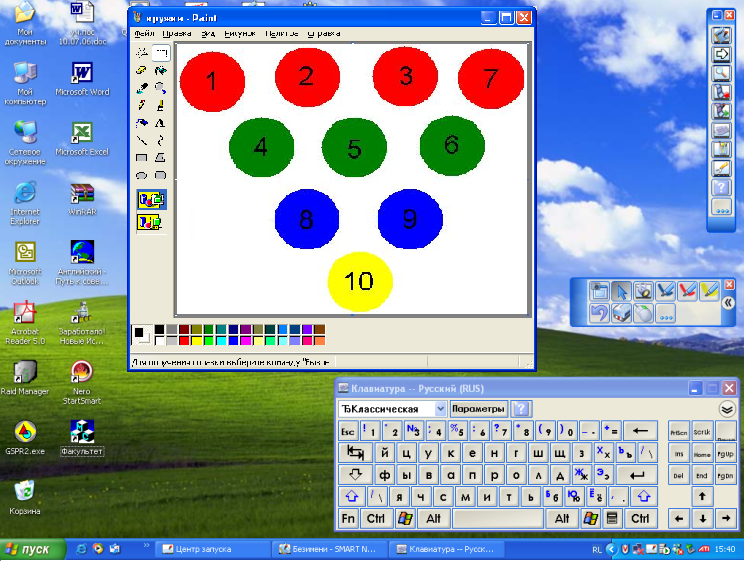
Task: Open the Классическая keyboard layout dropdown
Action: click(x=440, y=409)
